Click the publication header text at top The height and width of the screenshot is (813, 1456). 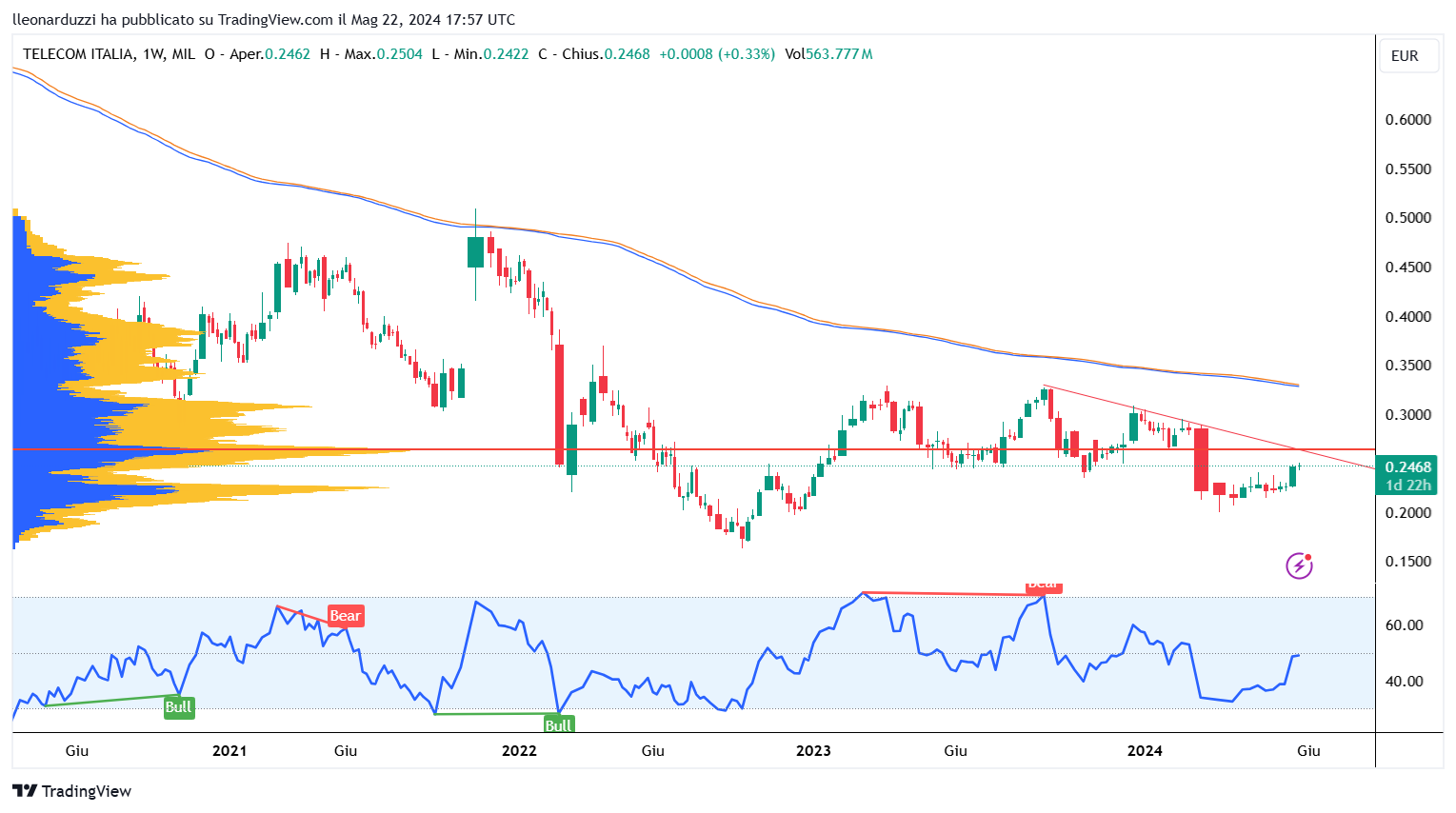coord(264,19)
